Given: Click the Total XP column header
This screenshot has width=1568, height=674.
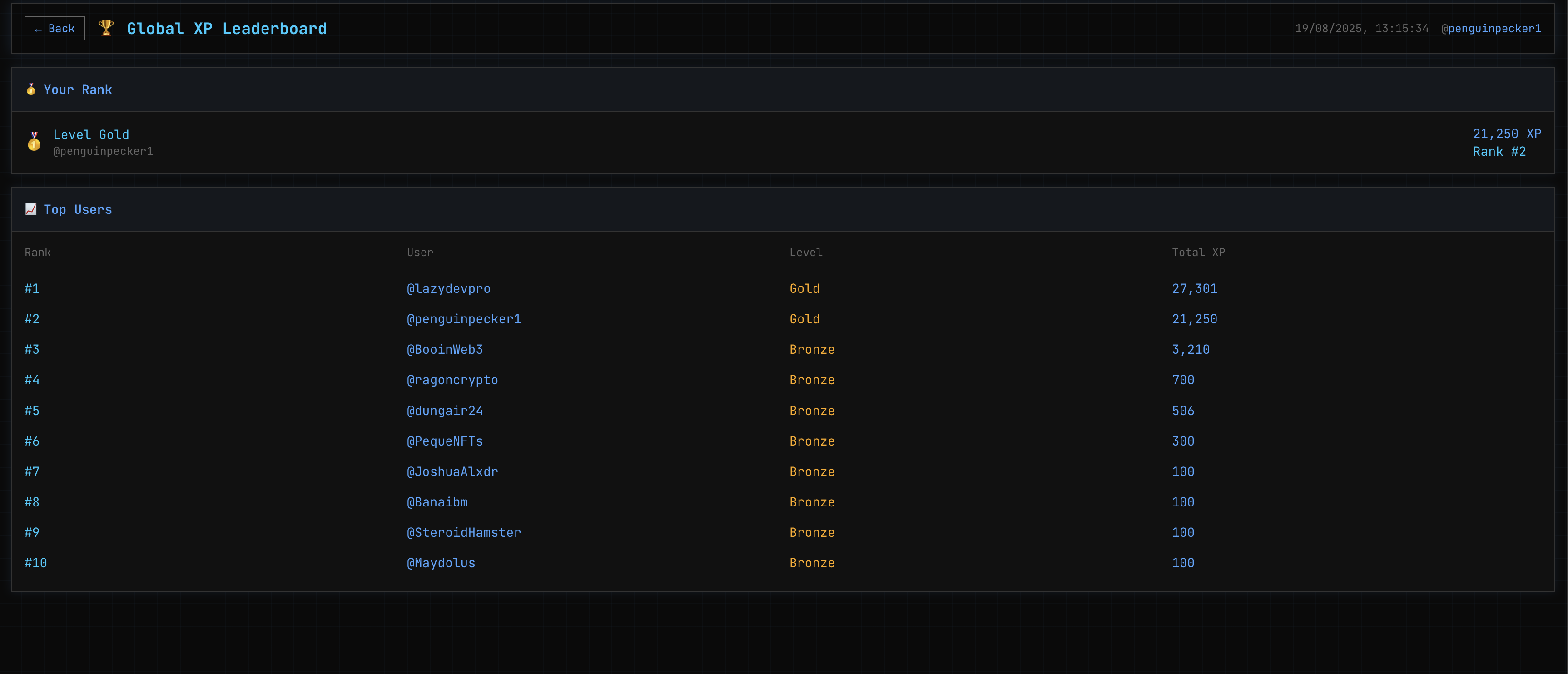Looking at the screenshot, I should pos(1198,253).
